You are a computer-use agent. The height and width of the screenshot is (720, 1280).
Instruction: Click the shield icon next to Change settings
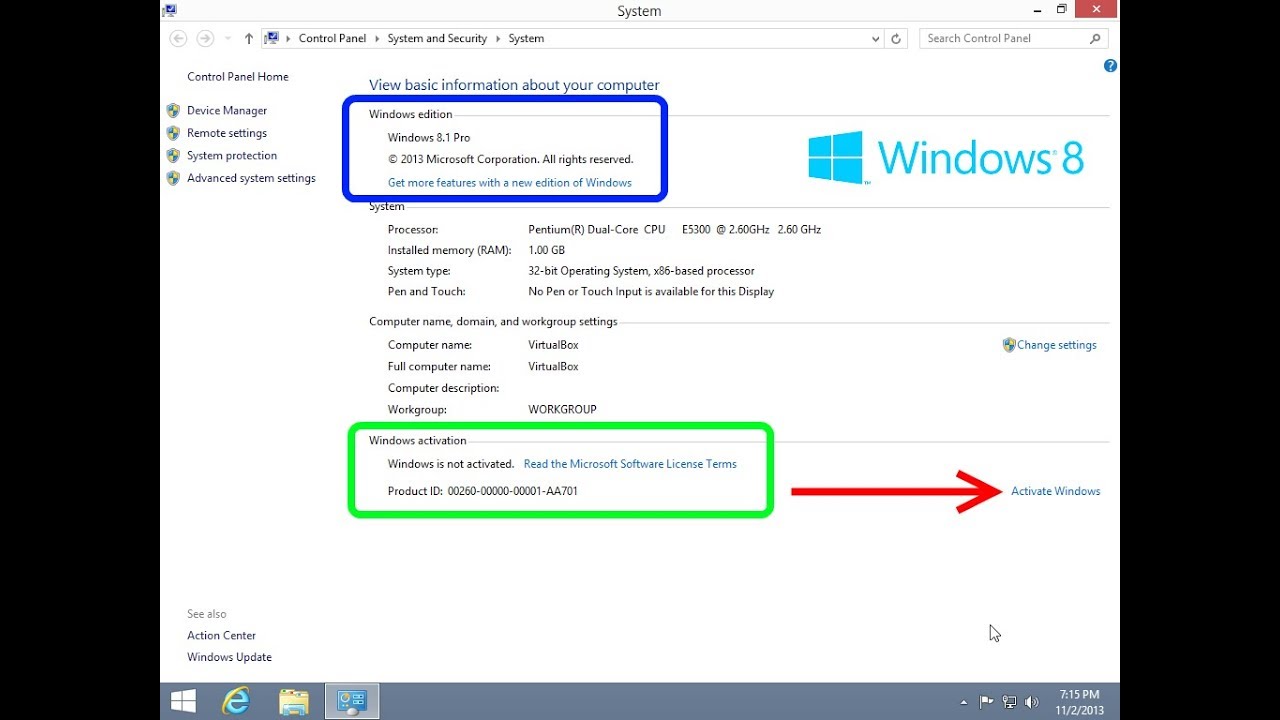(x=1009, y=345)
